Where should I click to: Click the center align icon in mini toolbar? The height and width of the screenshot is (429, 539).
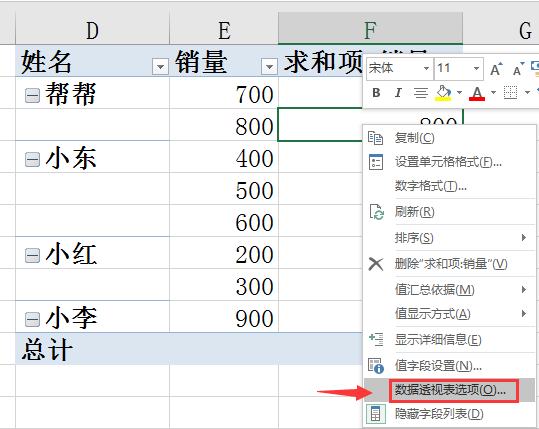point(421,93)
